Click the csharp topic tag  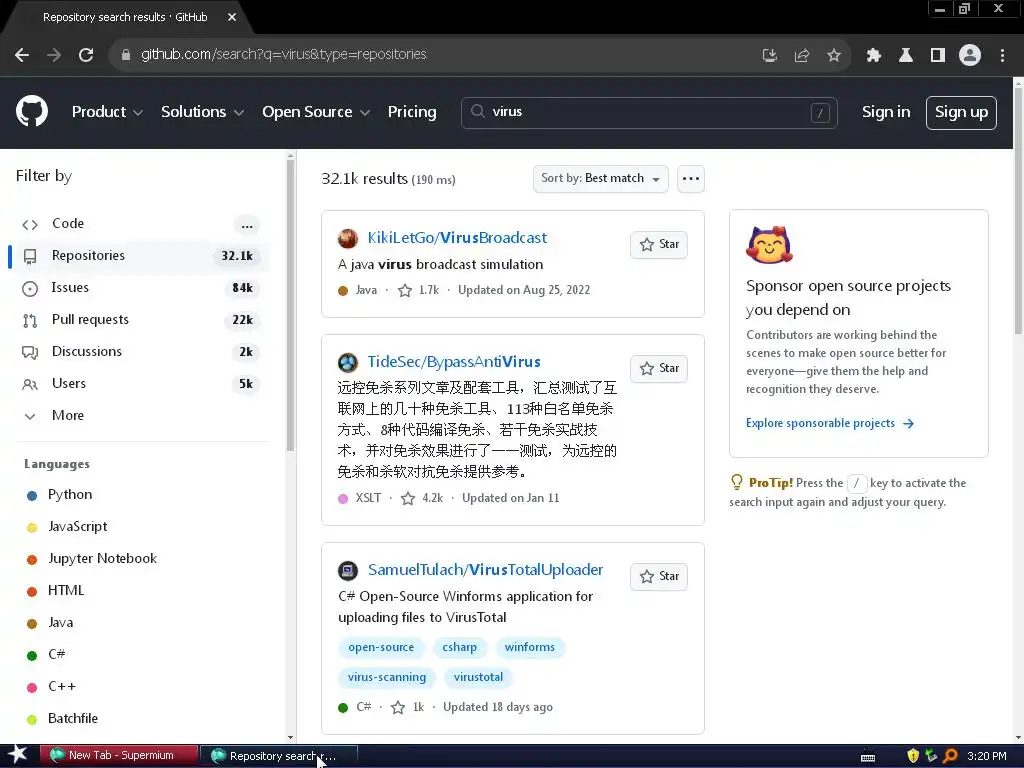tap(460, 647)
